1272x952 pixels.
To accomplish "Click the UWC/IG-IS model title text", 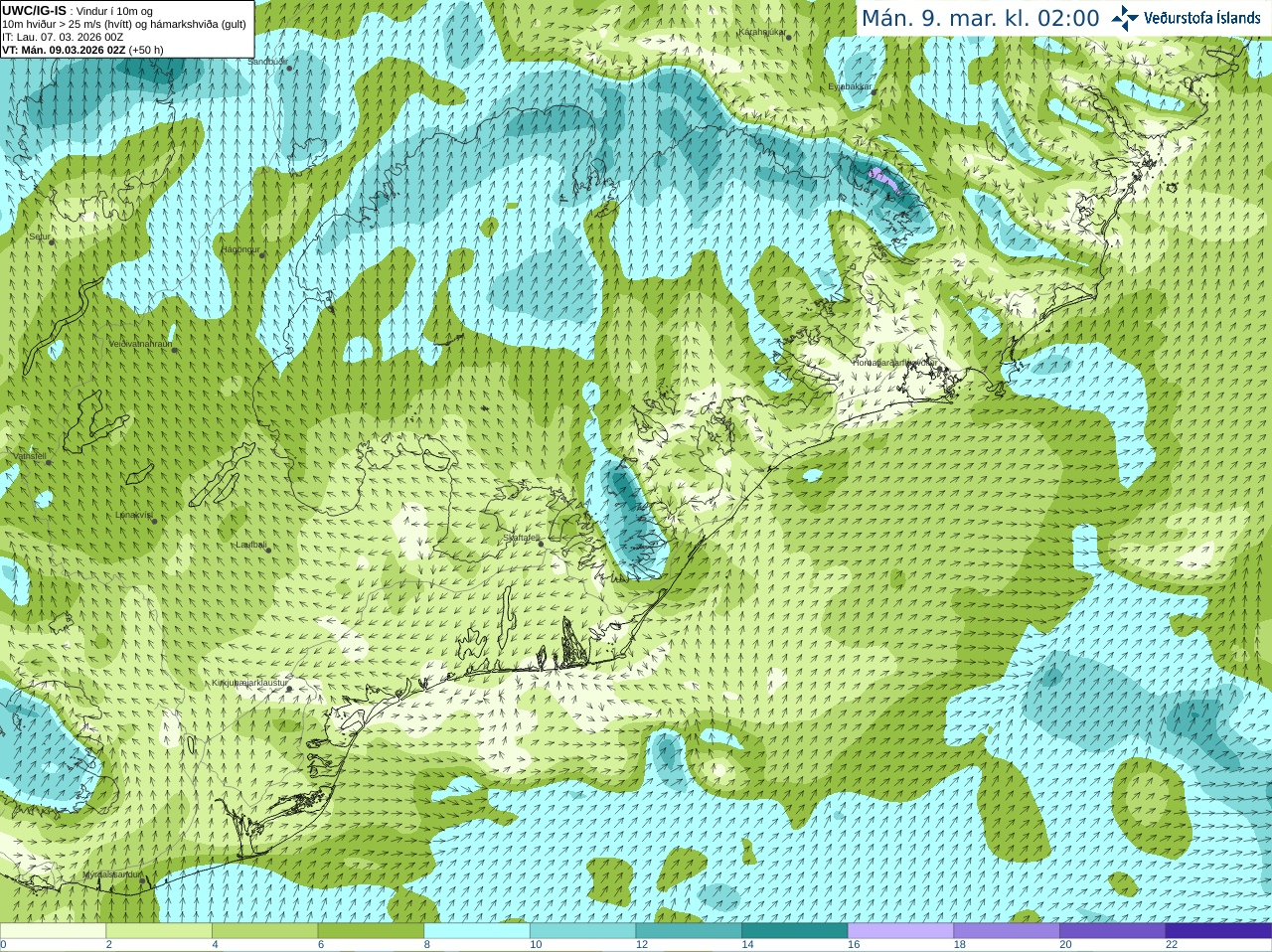I will (35, 11).
